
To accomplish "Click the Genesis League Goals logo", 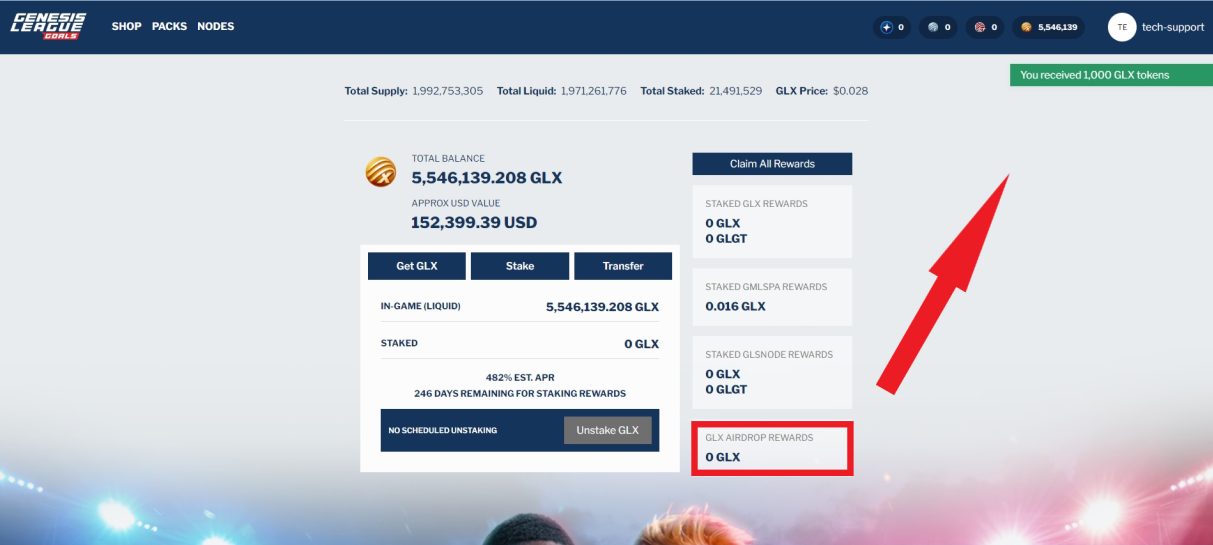I will (x=48, y=26).
